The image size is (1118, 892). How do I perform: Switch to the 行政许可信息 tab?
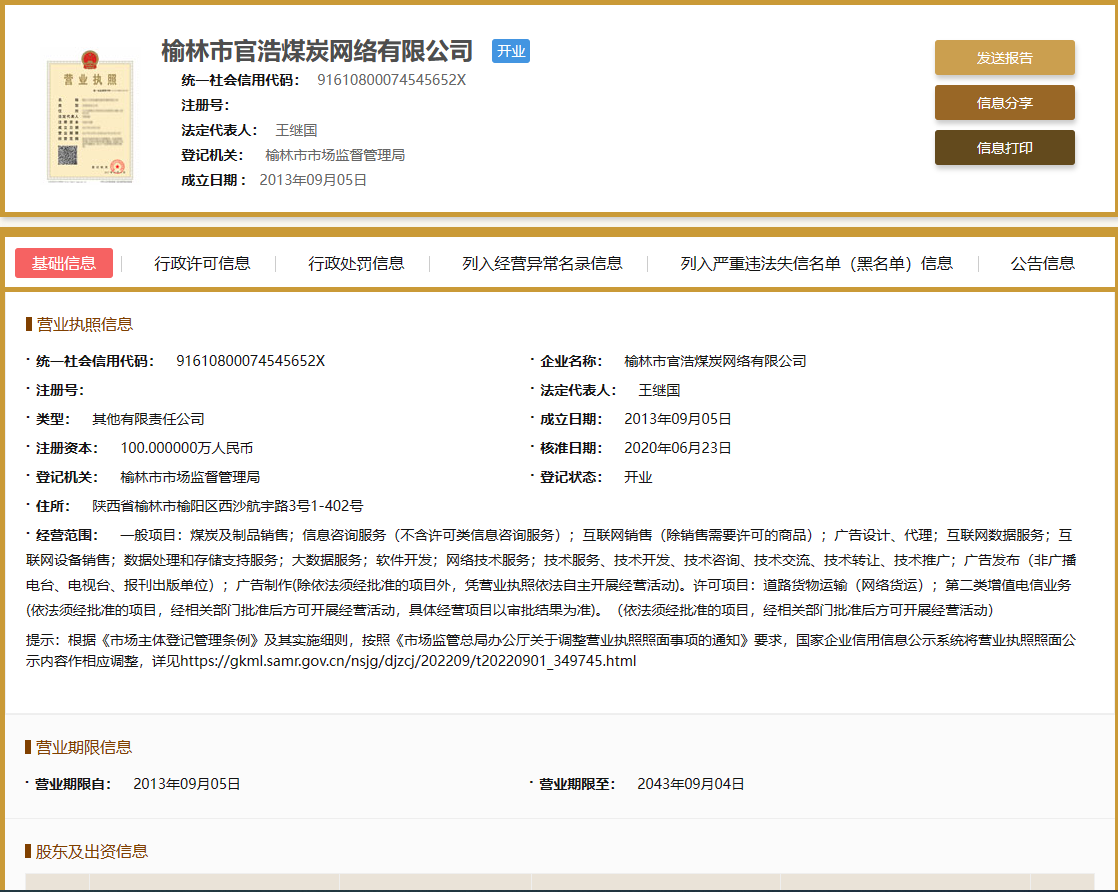(202, 263)
